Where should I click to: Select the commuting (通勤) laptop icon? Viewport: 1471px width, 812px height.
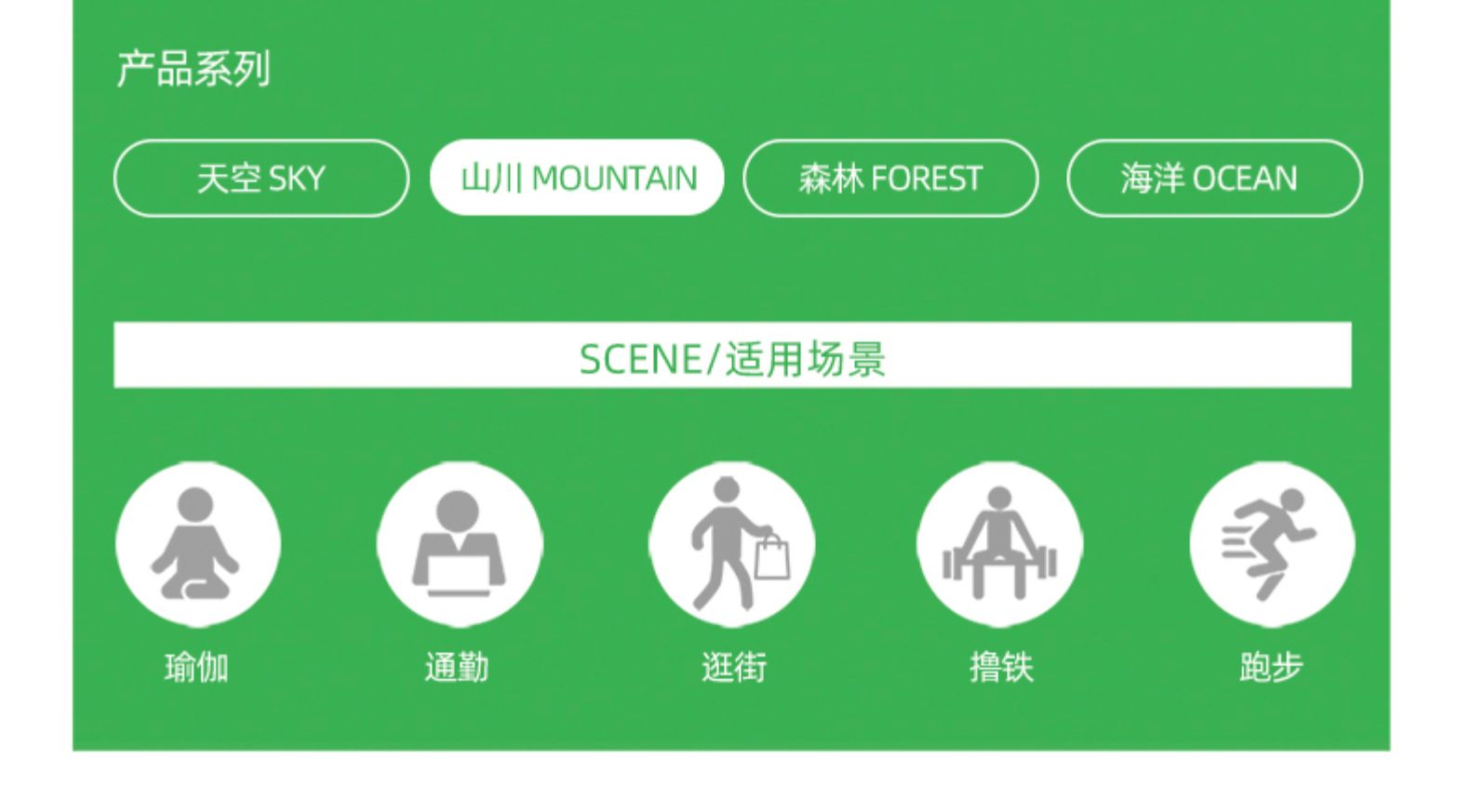point(460,544)
